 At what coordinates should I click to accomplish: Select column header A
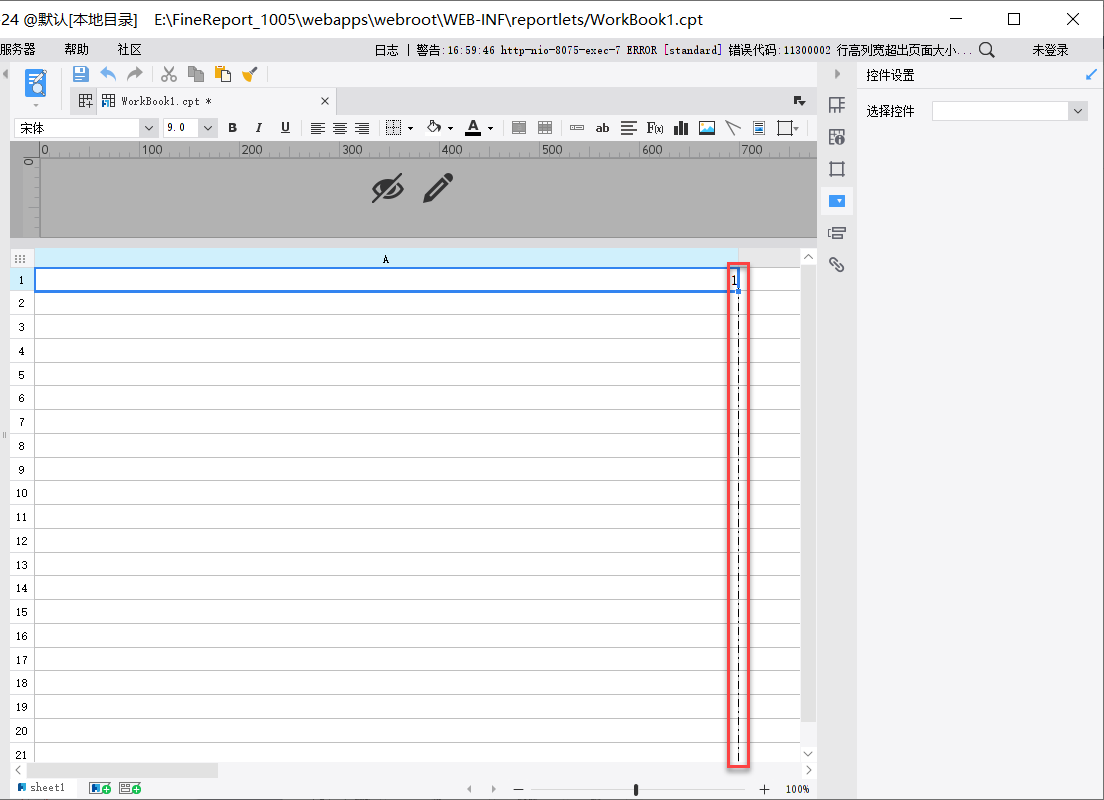tap(386, 259)
